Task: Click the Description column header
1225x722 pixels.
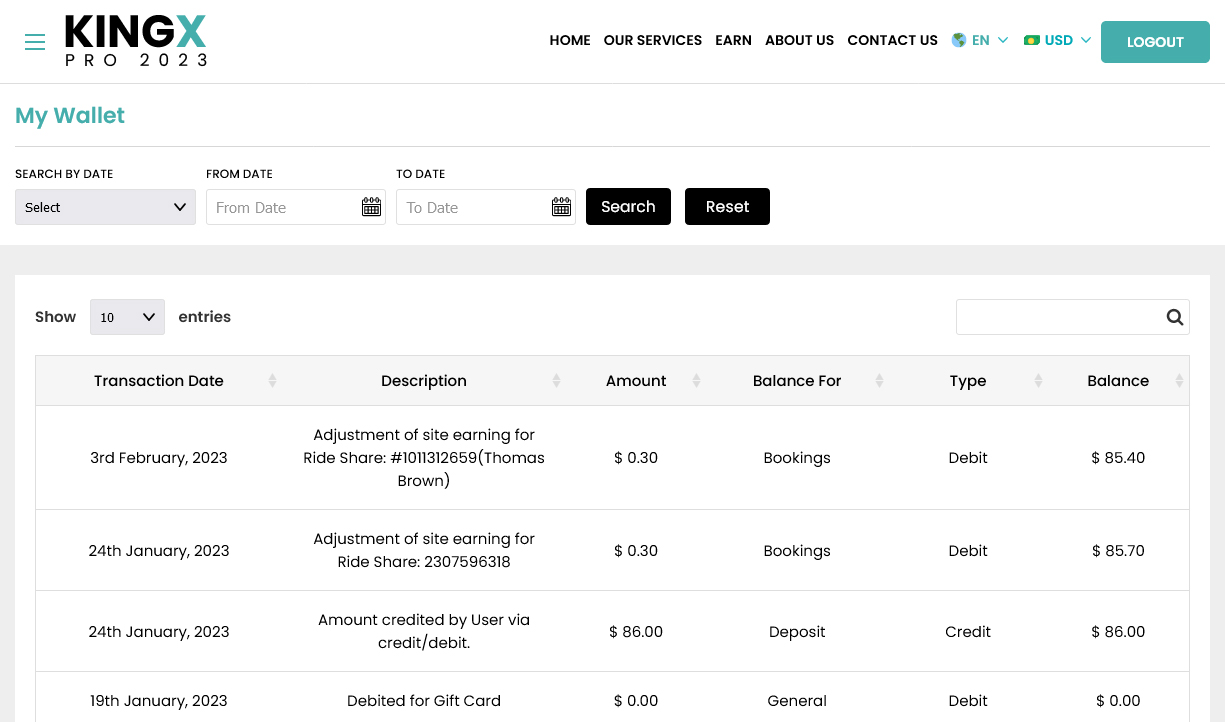Action: (x=424, y=381)
